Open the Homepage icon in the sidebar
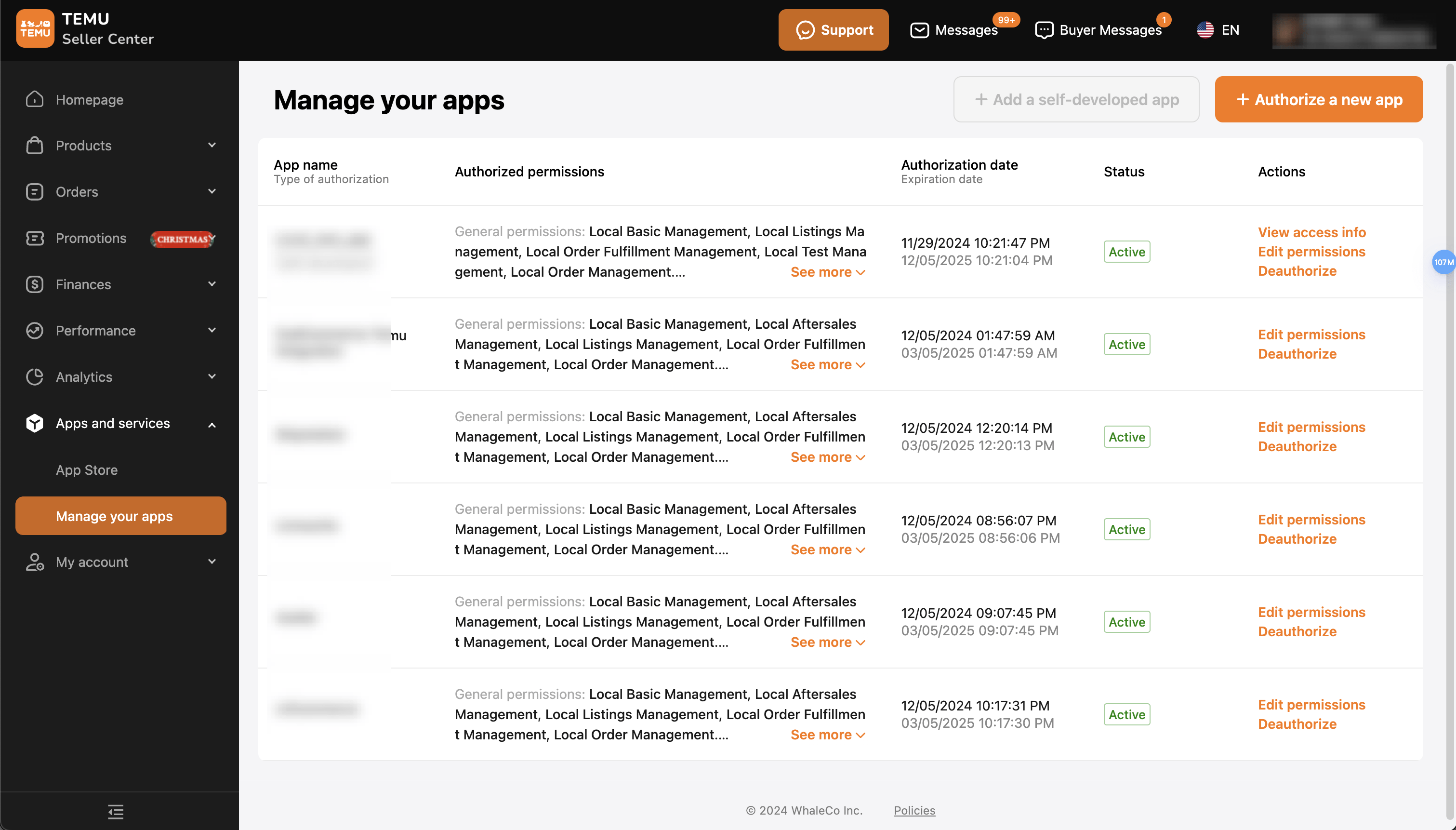The height and width of the screenshot is (830, 1456). click(34, 99)
